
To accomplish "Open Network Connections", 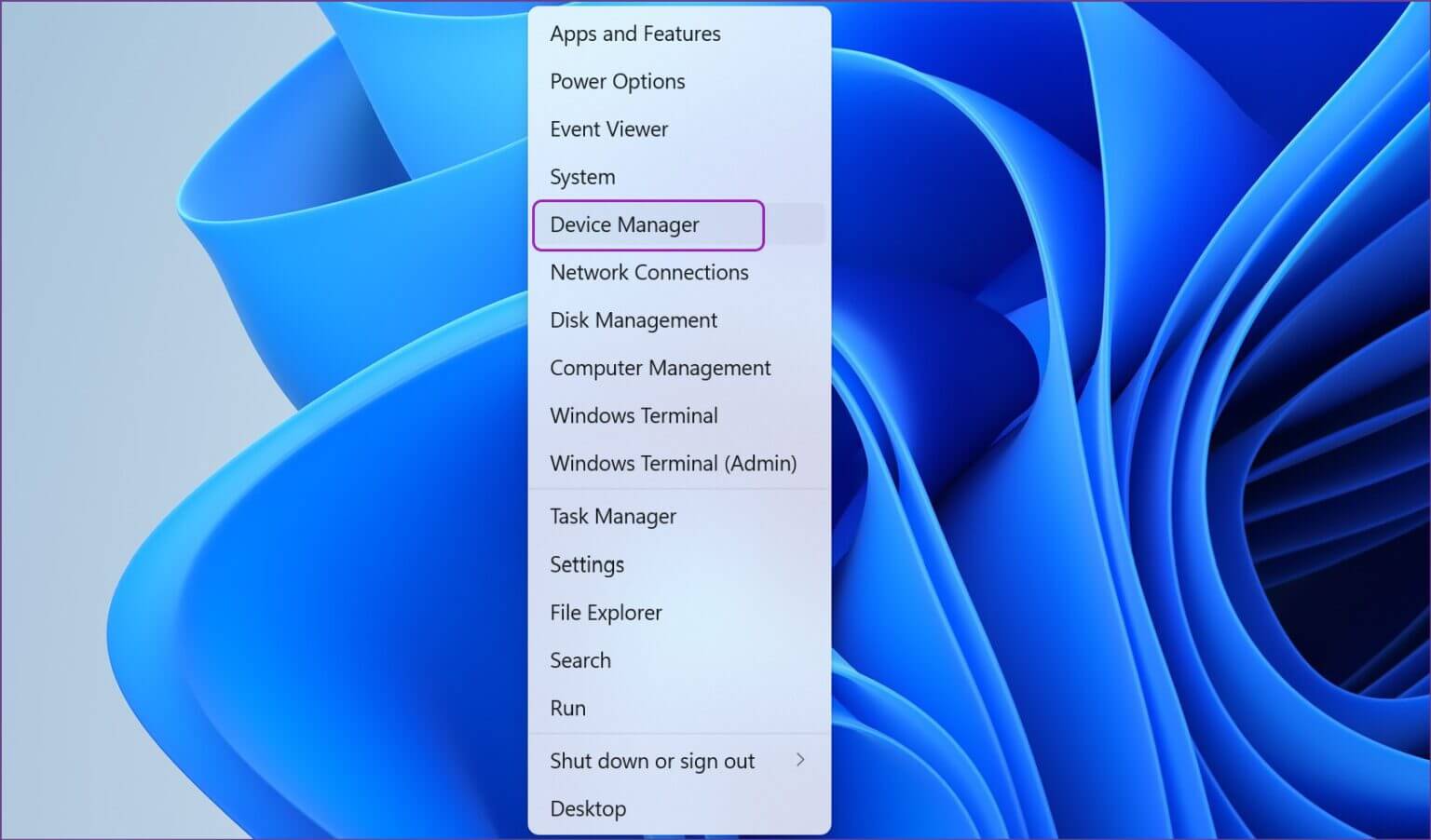I will 679,272.
